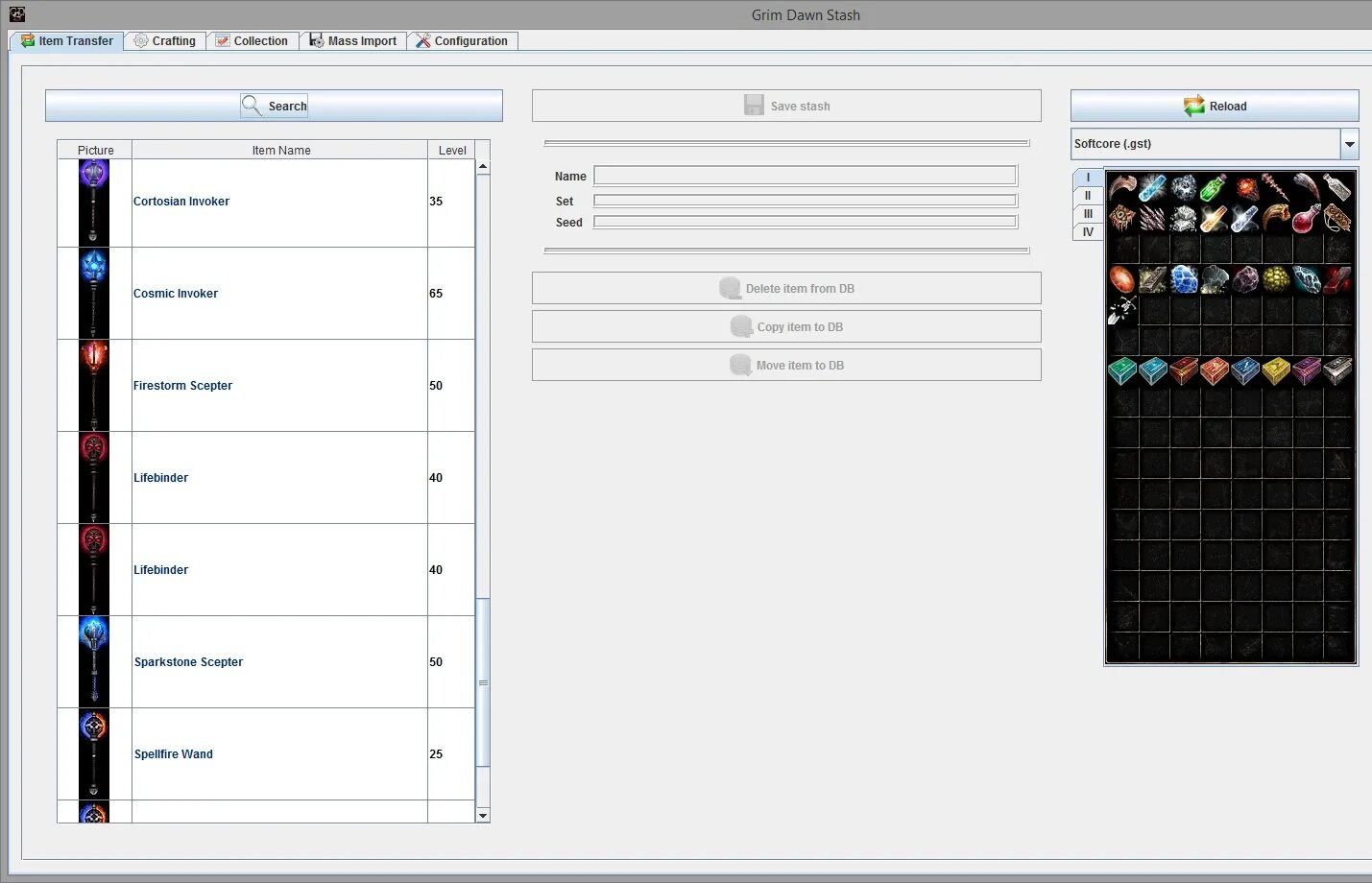Screen dimensions: 1372x883
Task: Open the Crafting tab
Action: 165,40
